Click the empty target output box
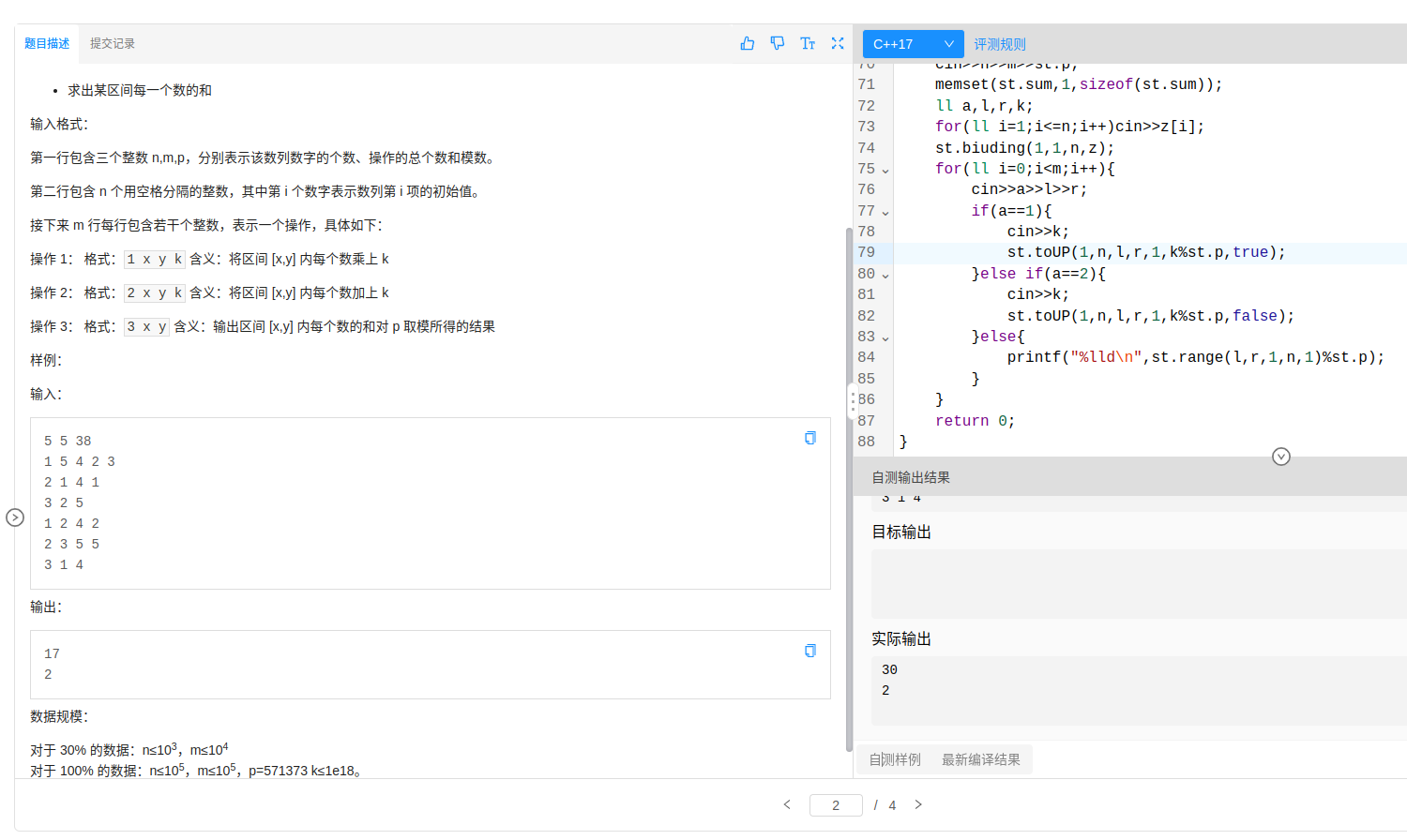1407x840 pixels. pyautogui.click(x=1139, y=584)
